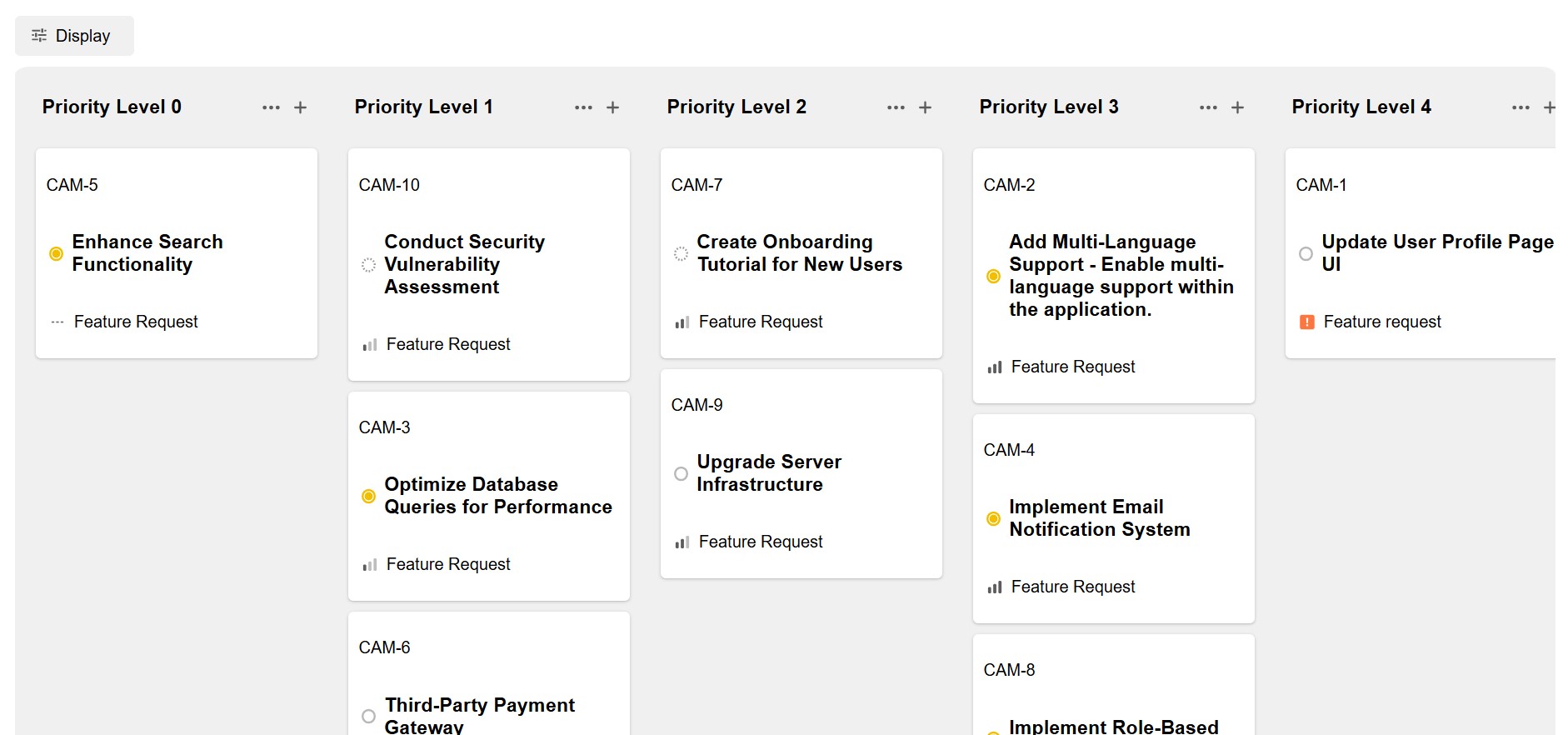Viewport: 1568px width, 735px height.
Task: Toggle status circle on Update User Profile Page UI
Action: tap(1306, 253)
